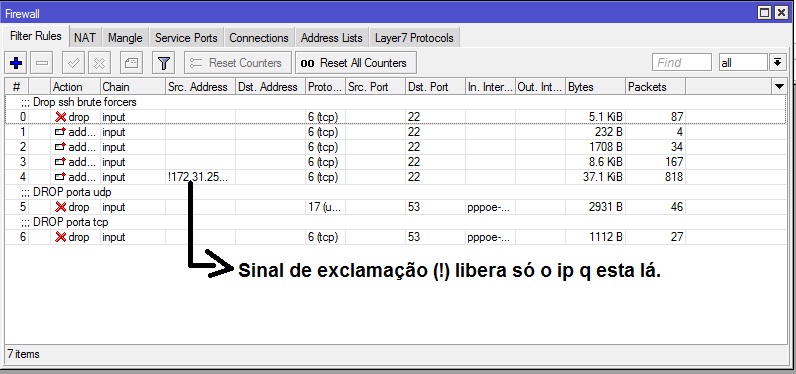The height and width of the screenshot is (374, 796).
Task: Click the 'all' chain combo box field
Action: pos(743,63)
